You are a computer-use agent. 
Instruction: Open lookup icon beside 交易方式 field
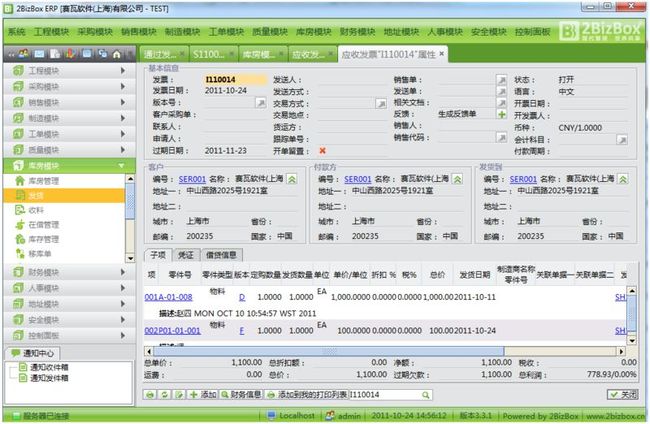tap(381, 103)
